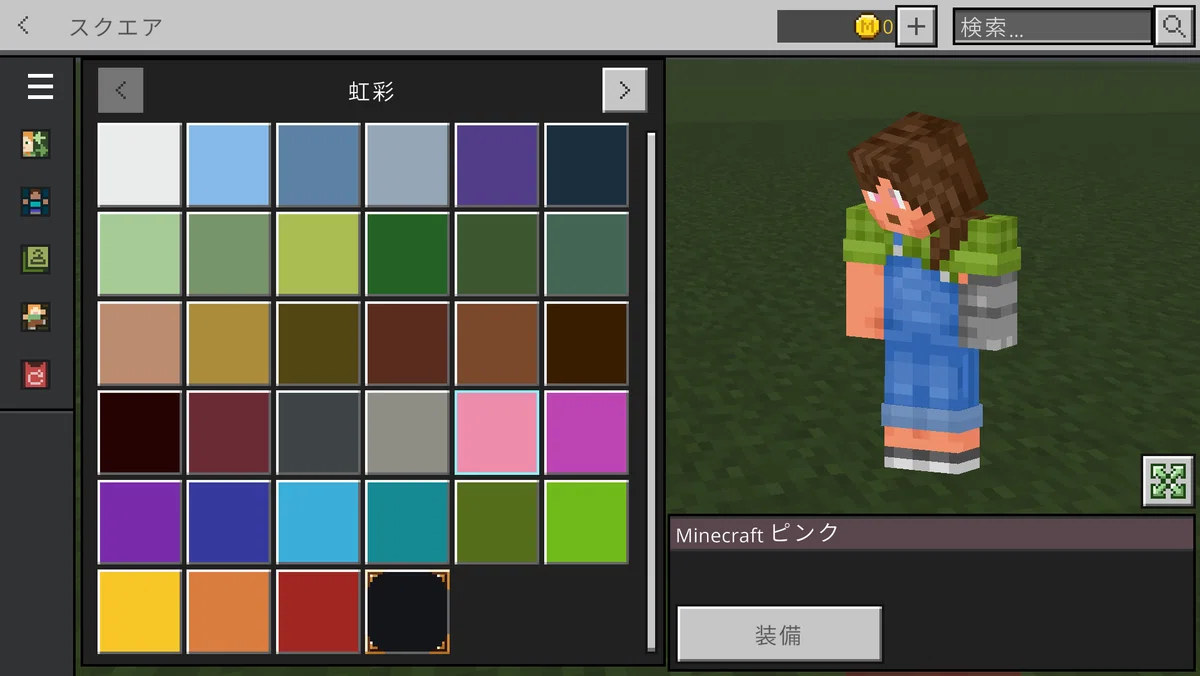
Task: Select the burgundy wine swatch
Action: pos(229,433)
